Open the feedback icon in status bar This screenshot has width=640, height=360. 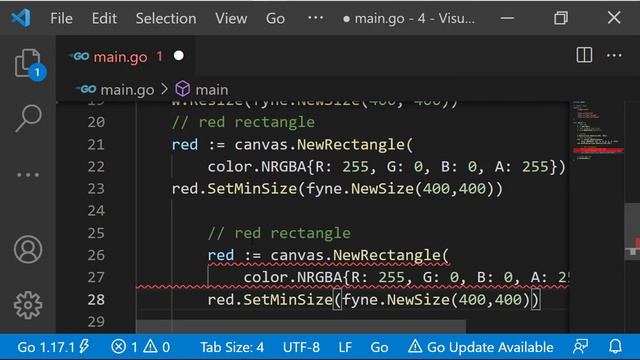580,347
